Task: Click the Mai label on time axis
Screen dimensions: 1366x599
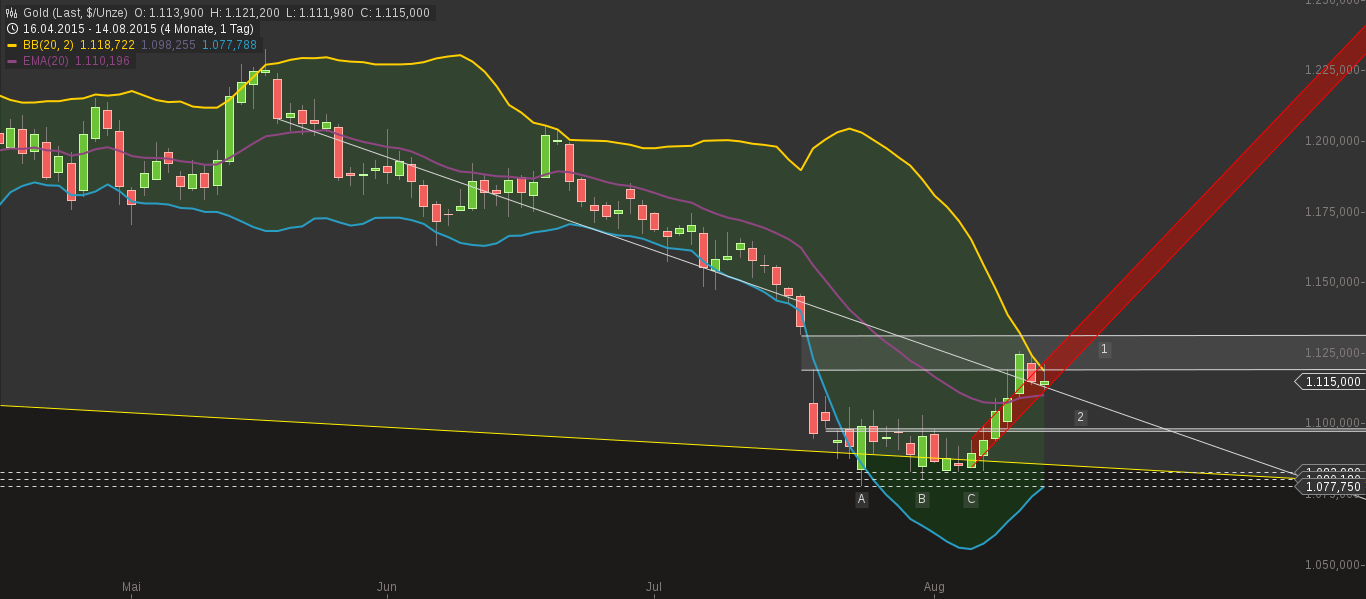Action: click(131, 586)
